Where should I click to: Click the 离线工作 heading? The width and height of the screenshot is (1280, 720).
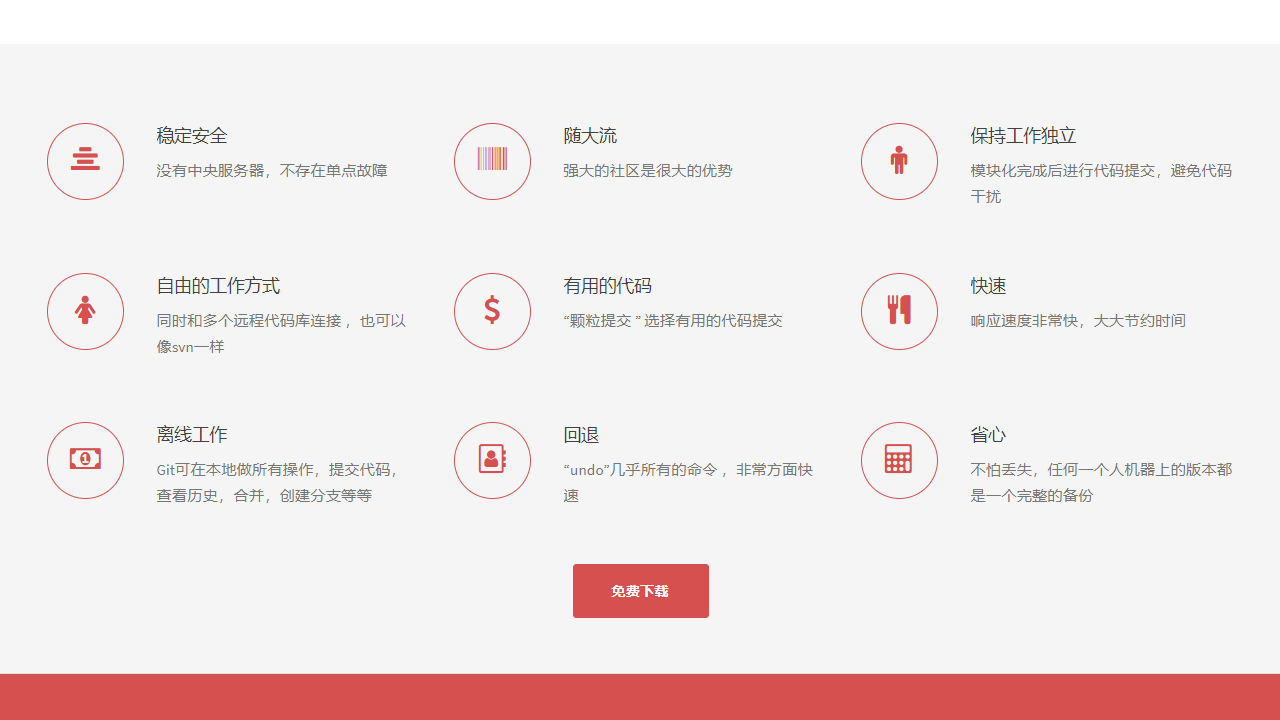coord(192,435)
